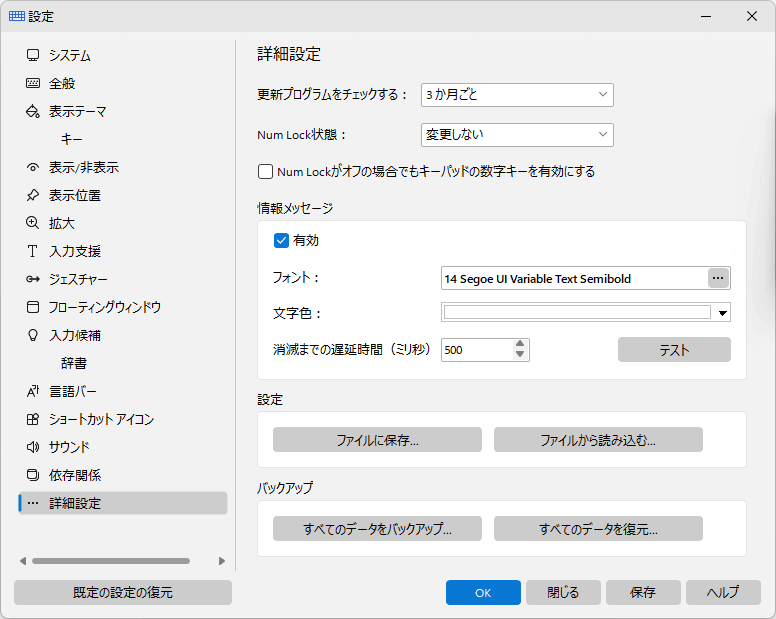
Task: Click the font browse ellipsis button
Action: coord(718,278)
